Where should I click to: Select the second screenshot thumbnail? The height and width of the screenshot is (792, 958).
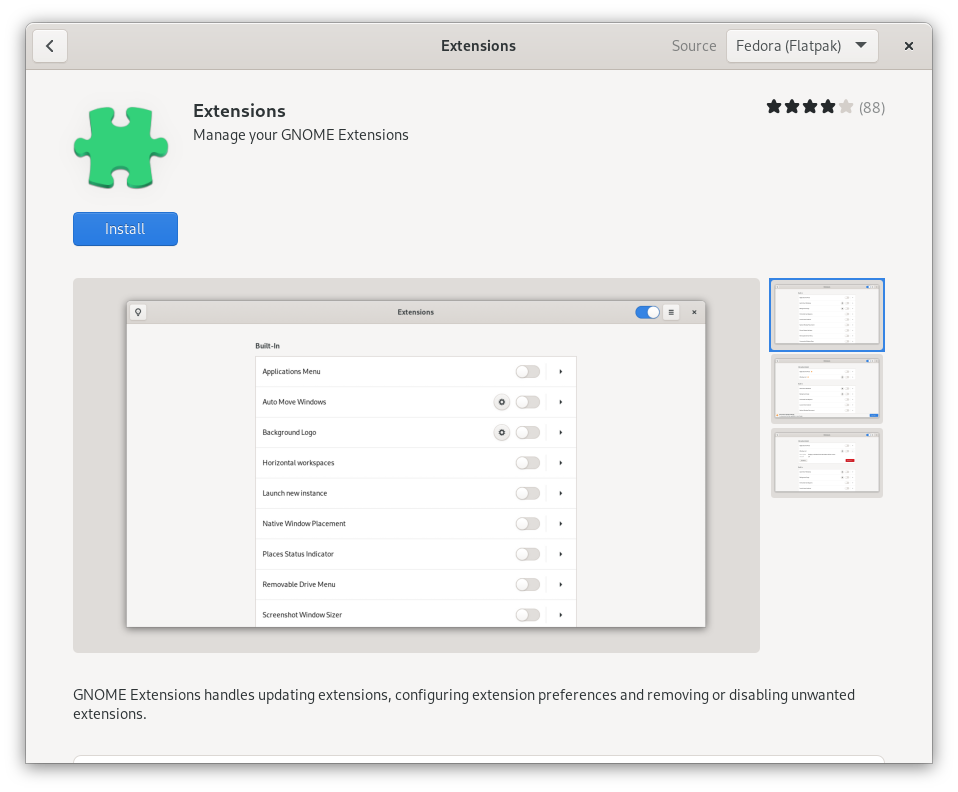(826, 389)
